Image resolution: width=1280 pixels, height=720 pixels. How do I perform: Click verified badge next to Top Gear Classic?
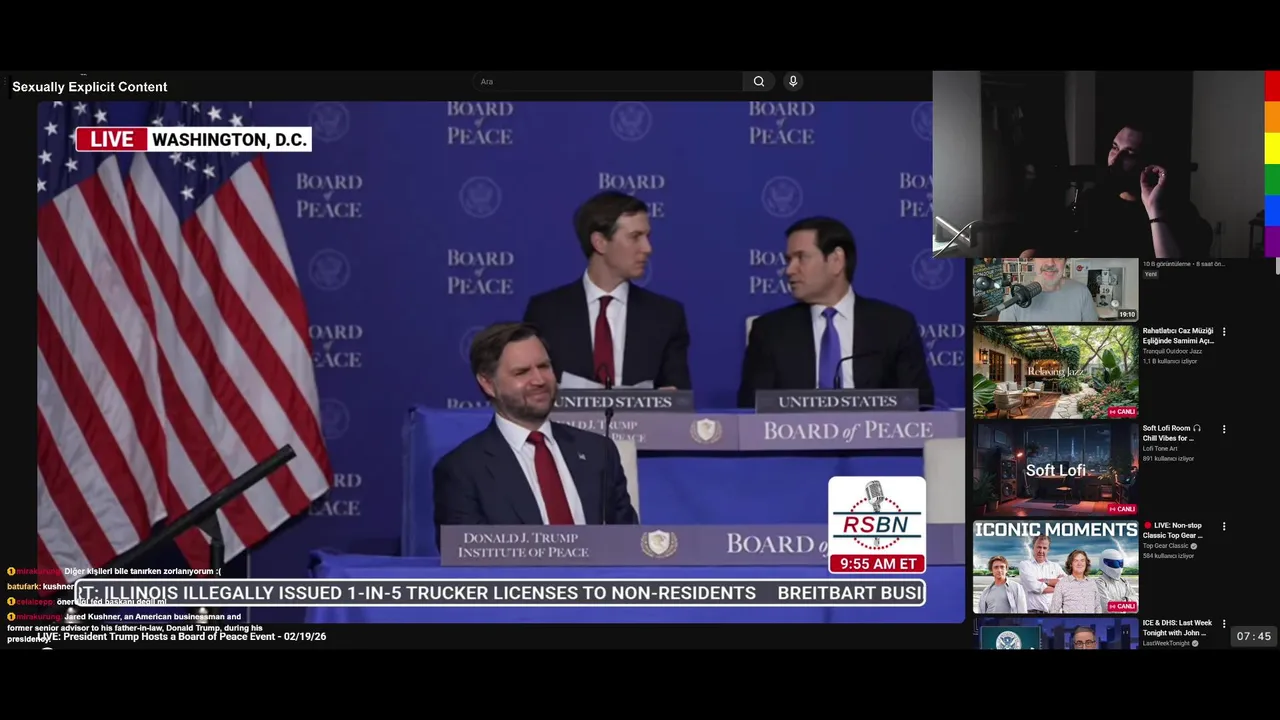click(x=1194, y=546)
